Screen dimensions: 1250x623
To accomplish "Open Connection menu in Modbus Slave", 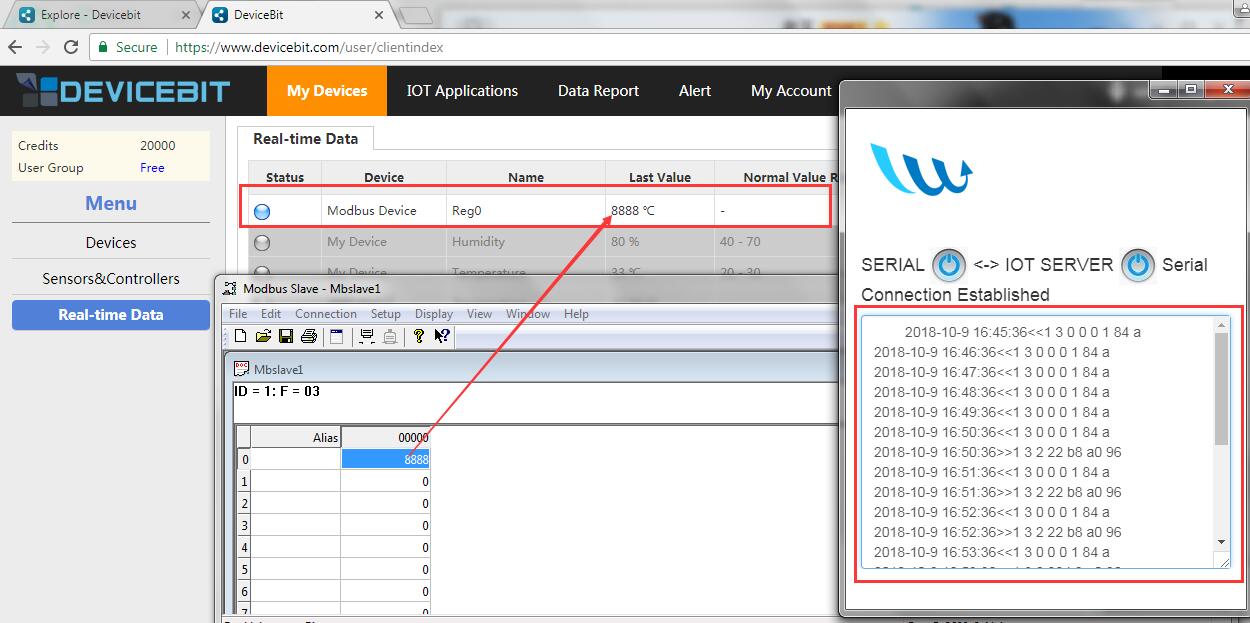I will tap(326, 314).
